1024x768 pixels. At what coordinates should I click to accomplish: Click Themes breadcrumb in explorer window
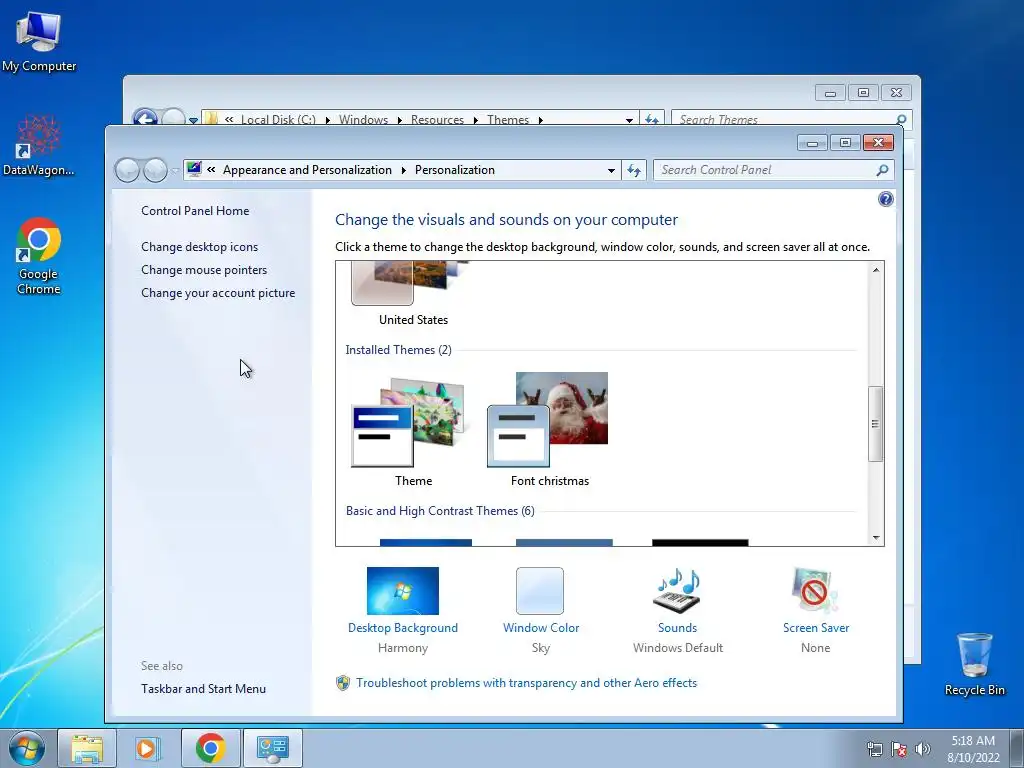coord(507,120)
